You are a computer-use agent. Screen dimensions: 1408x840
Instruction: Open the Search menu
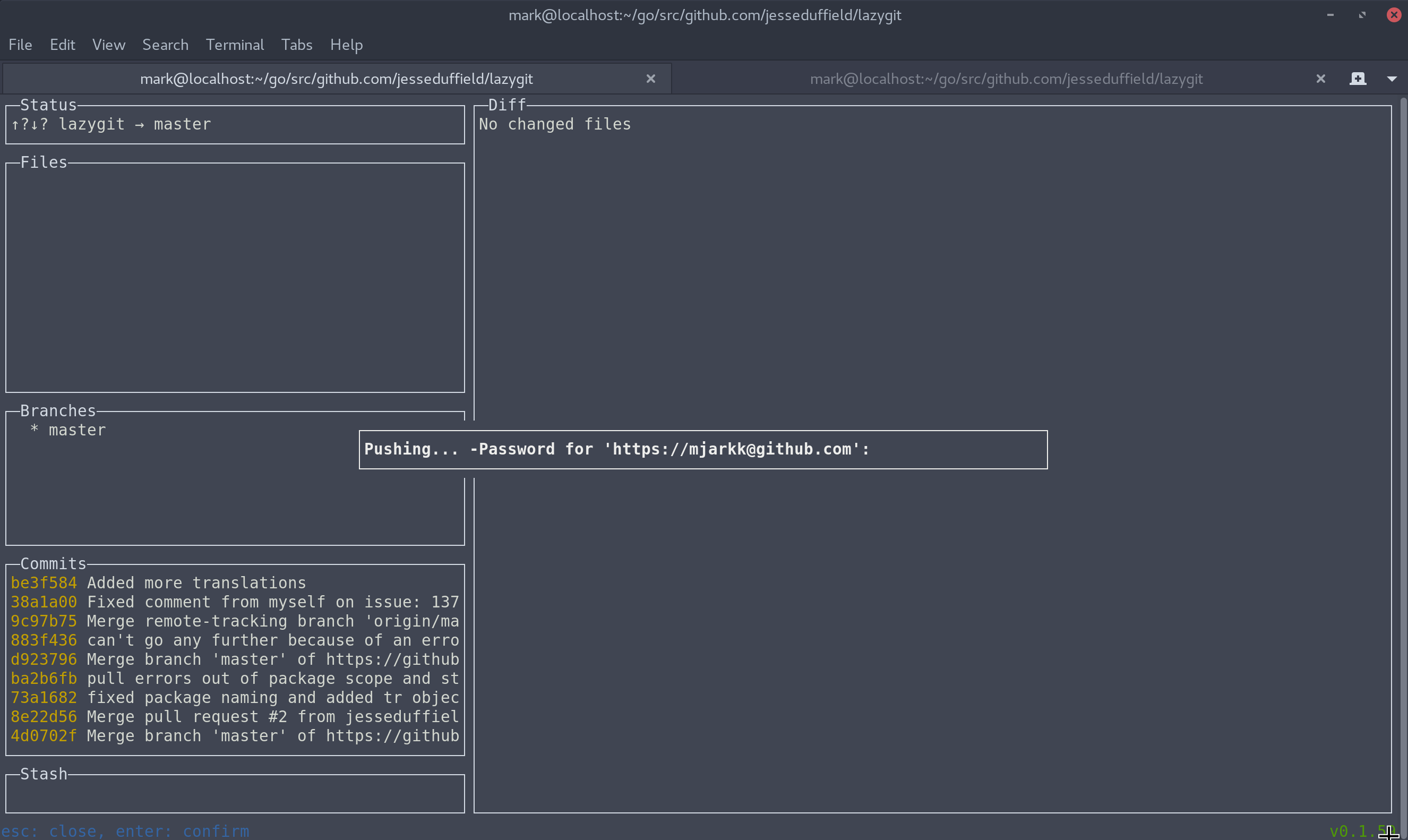tap(165, 45)
